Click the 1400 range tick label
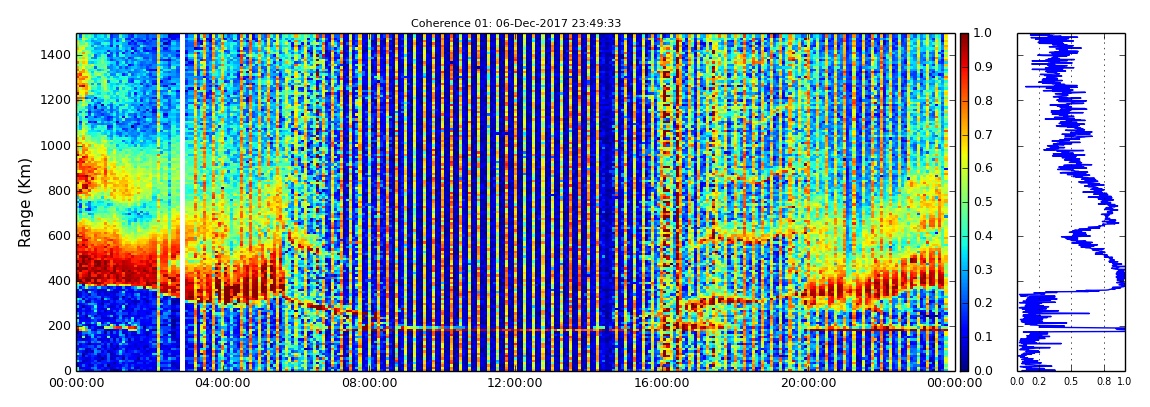This screenshot has height=407, width=1150. click(58, 55)
